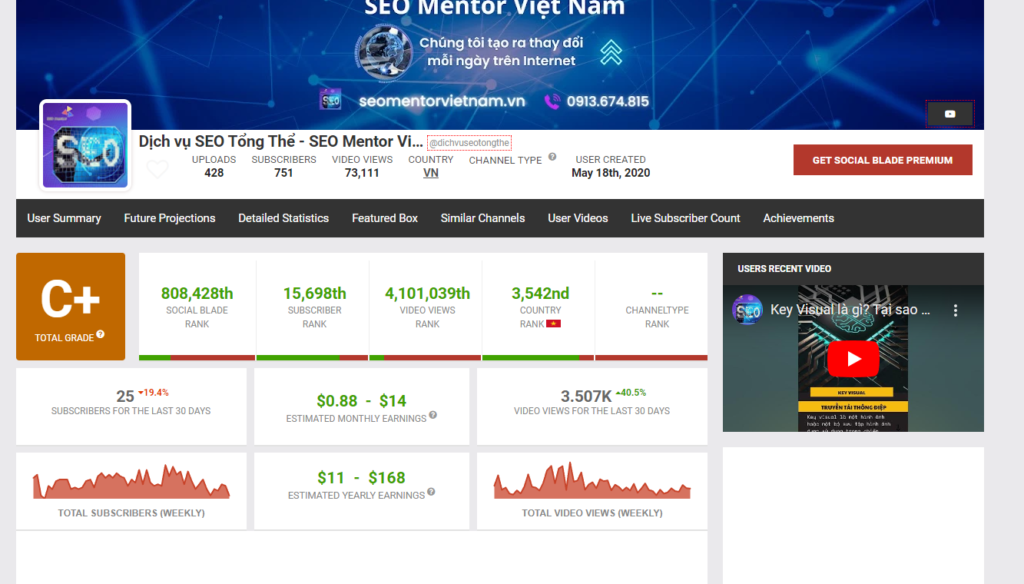This screenshot has height=584, width=1024.
Task: Click the 3,542nd Country Rank value
Action: click(x=540, y=293)
